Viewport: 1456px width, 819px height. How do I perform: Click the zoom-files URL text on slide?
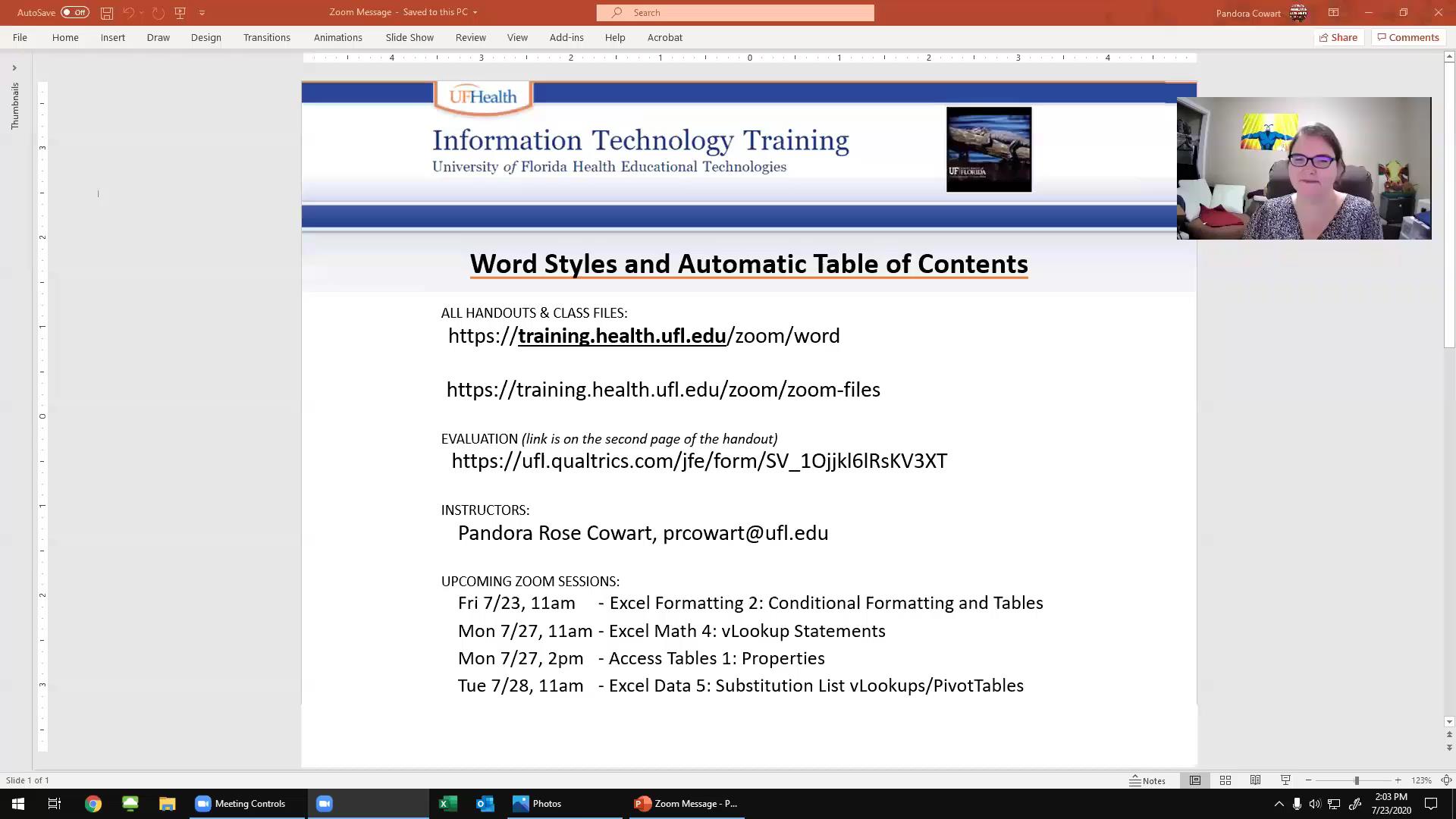(x=664, y=390)
